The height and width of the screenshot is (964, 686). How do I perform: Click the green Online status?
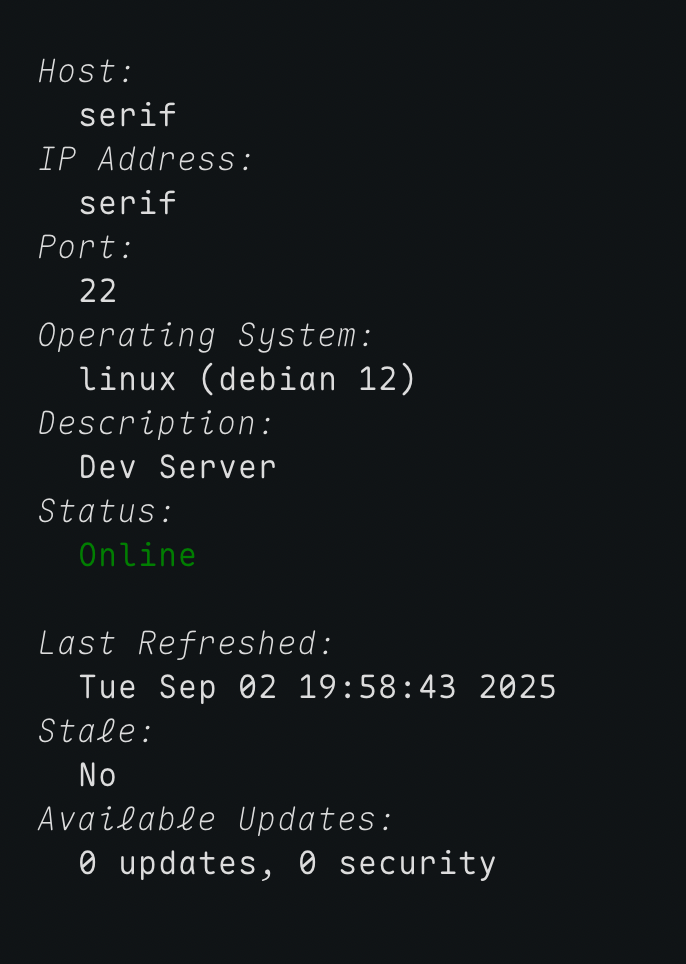137,555
